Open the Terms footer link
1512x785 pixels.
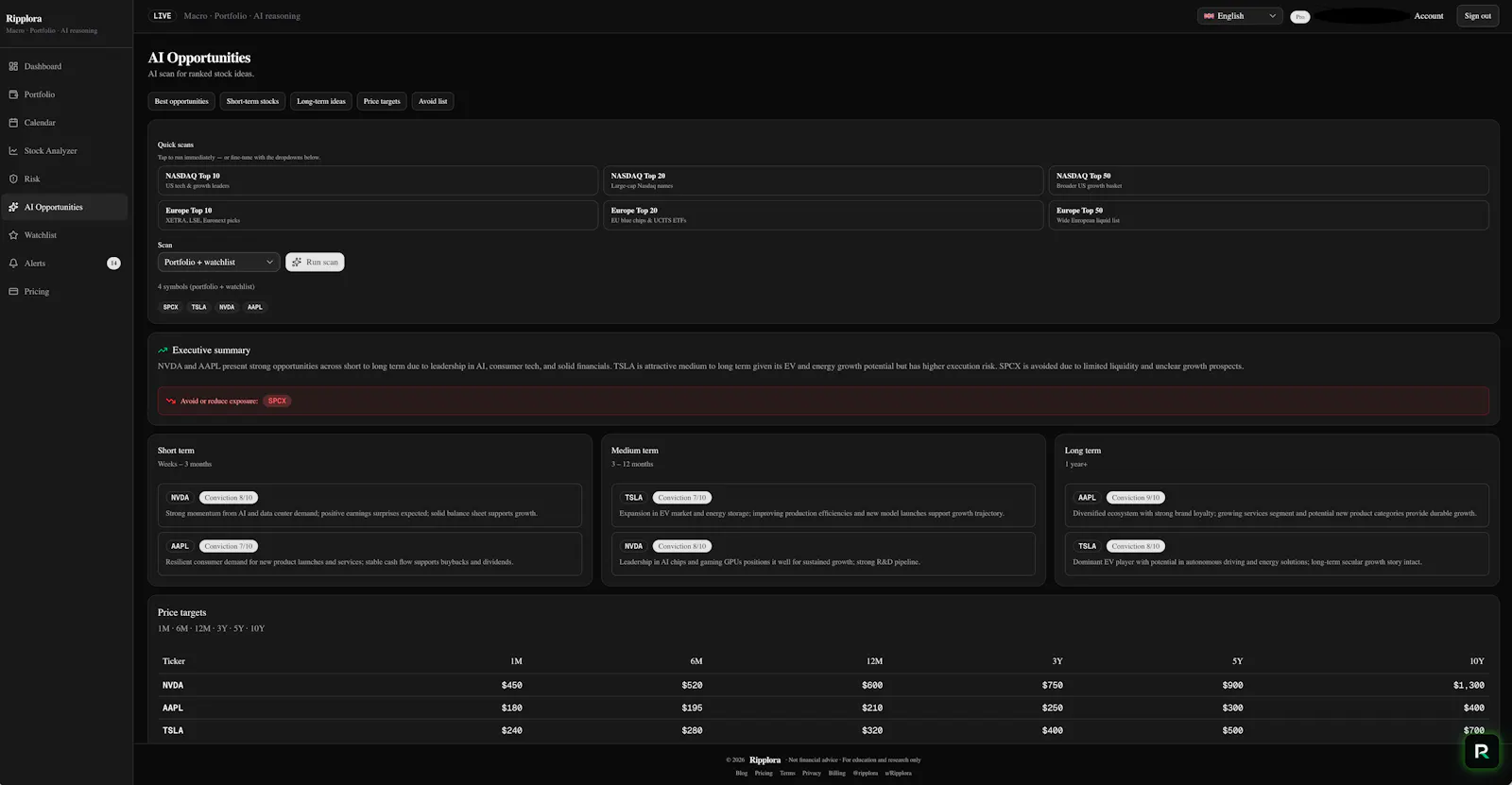pyautogui.click(x=787, y=774)
